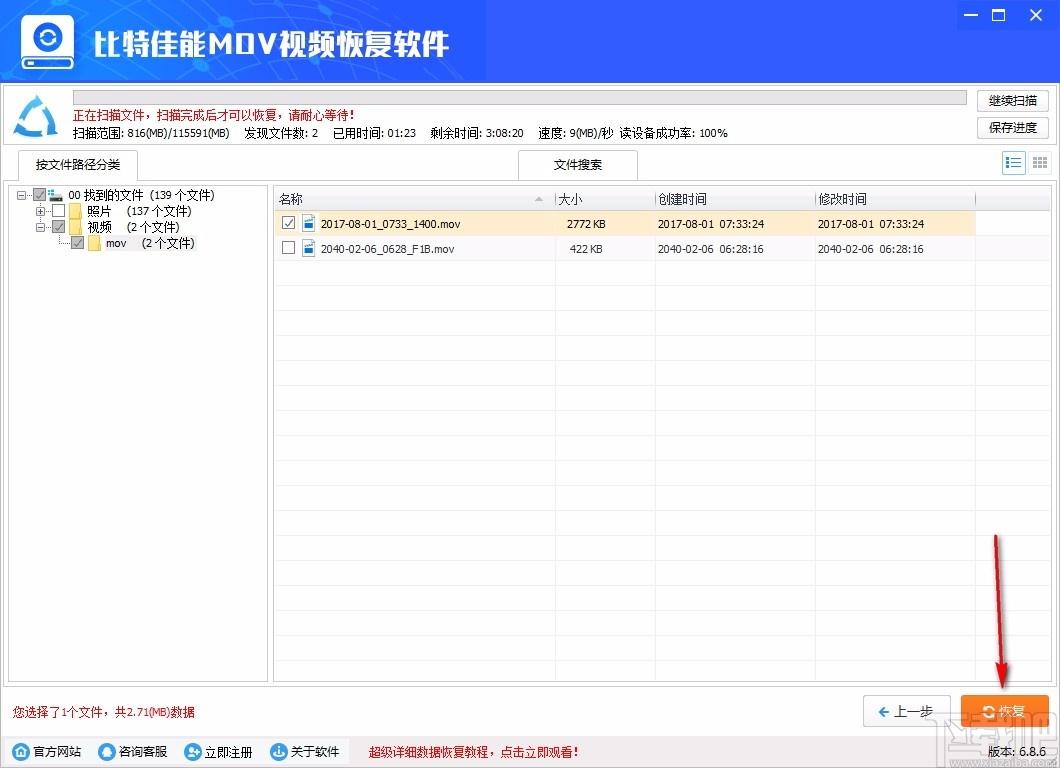Image resolution: width=1060 pixels, height=768 pixels.
Task: Click the 继续扫描 button
Action: (x=1013, y=101)
